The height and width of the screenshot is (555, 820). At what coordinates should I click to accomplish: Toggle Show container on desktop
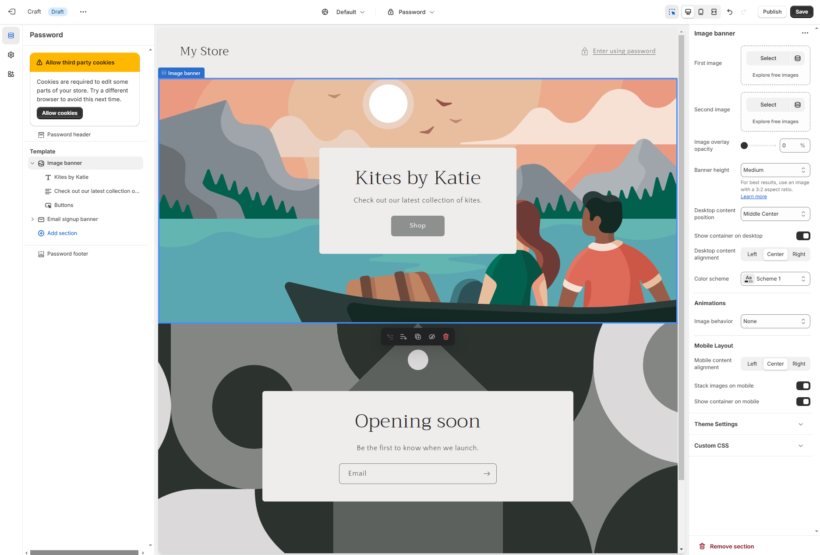(803, 236)
